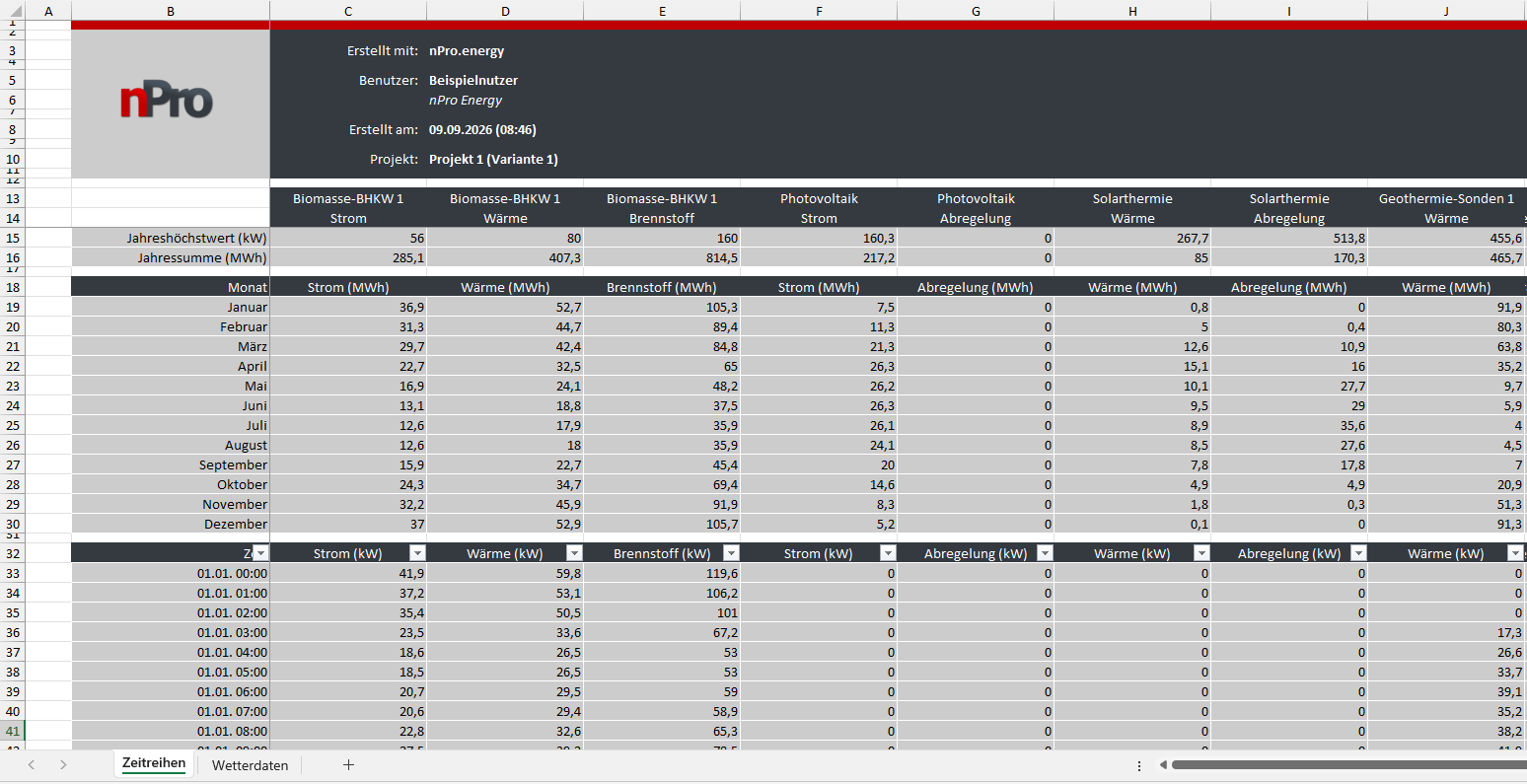Select the cell with value 465,7
Viewport: 1527px width, 784px height.
1446,257
